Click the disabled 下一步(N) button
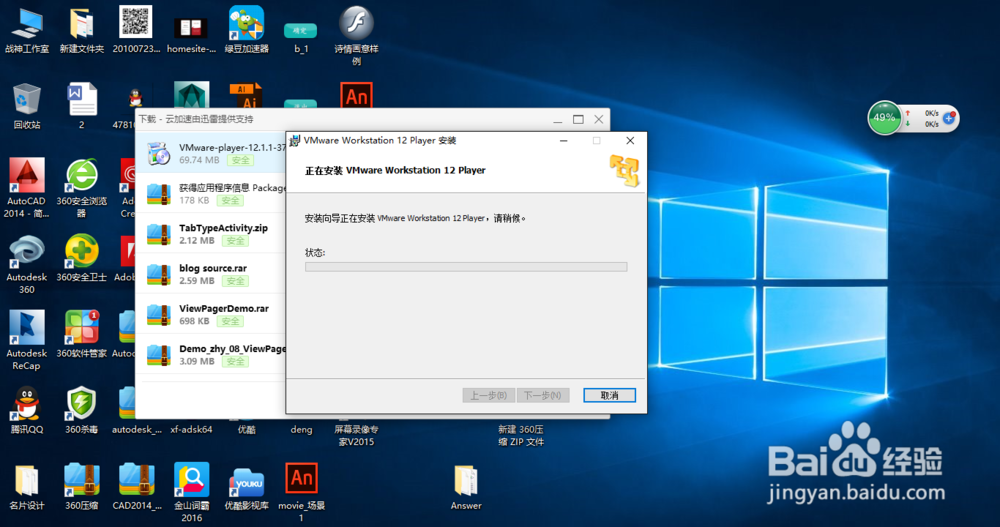1000x527 pixels. [542, 396]
